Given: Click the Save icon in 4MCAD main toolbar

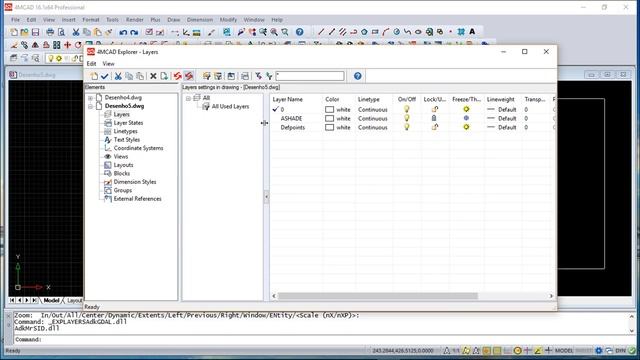Looking at the screenshot, I should point(36,32).
